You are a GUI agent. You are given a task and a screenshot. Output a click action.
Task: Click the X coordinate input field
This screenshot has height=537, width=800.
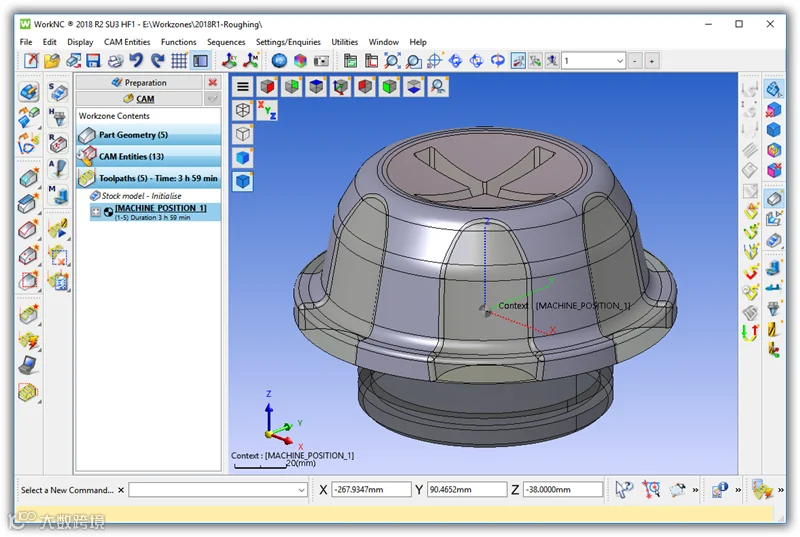pos(371,490)
